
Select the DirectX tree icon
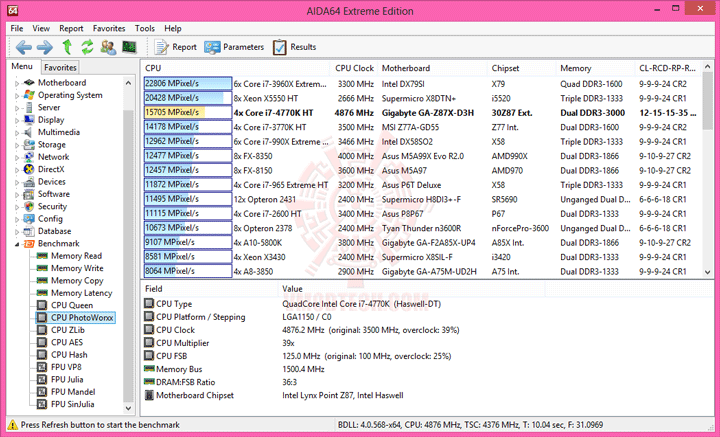click(x=29, y=169)
